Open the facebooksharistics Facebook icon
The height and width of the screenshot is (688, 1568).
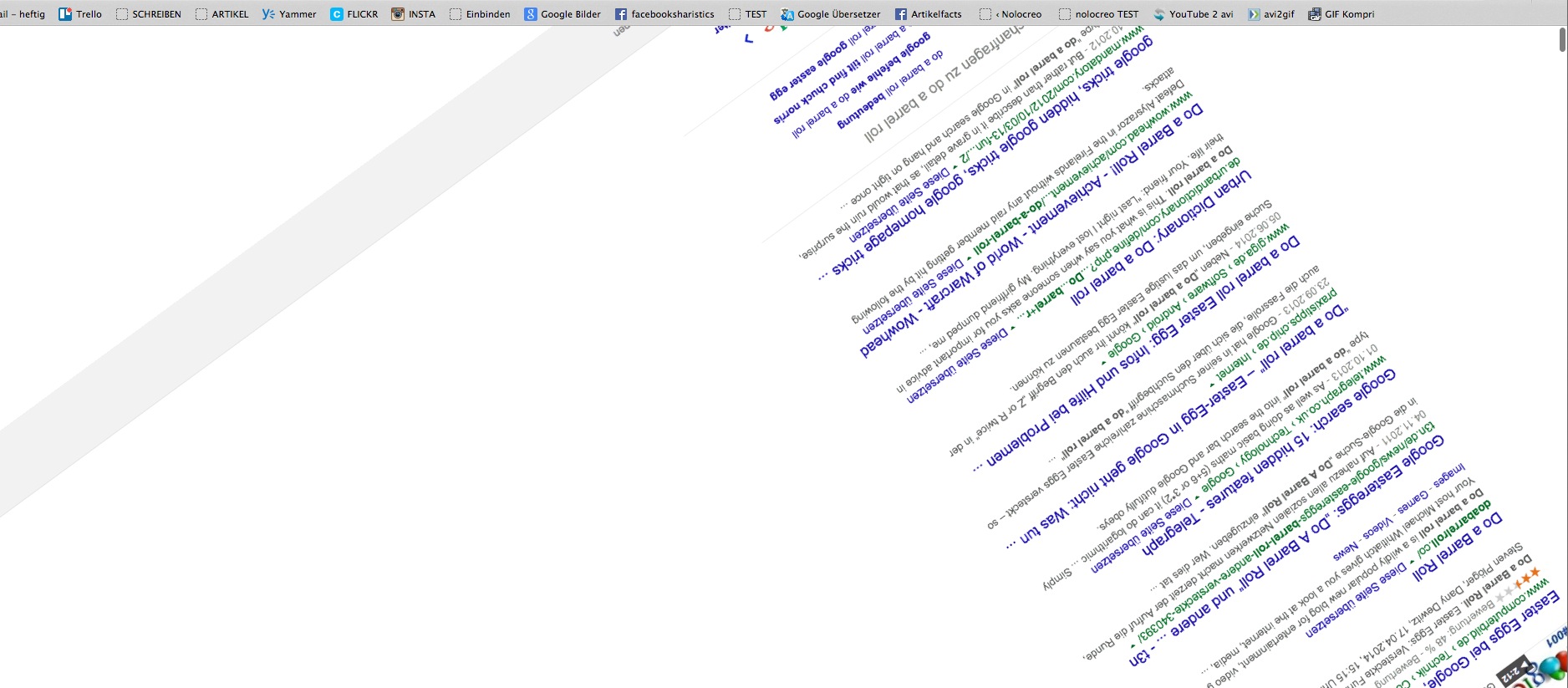tap(621, 14)
